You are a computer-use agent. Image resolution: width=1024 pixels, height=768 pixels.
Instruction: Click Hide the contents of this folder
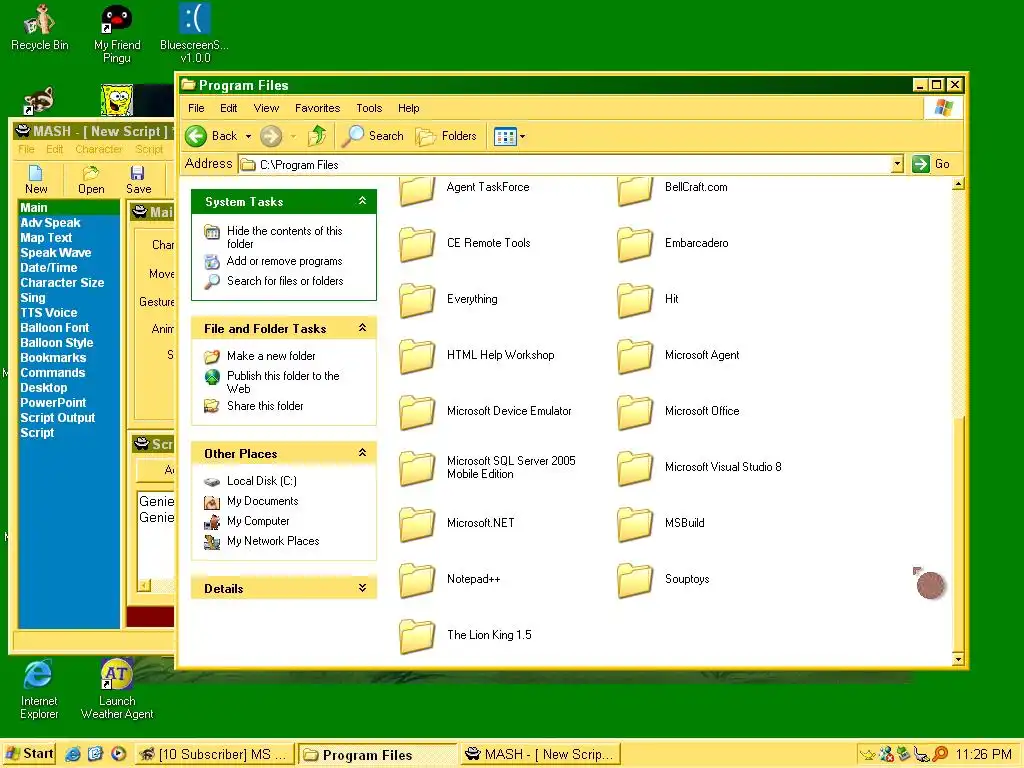click(285, 237)
